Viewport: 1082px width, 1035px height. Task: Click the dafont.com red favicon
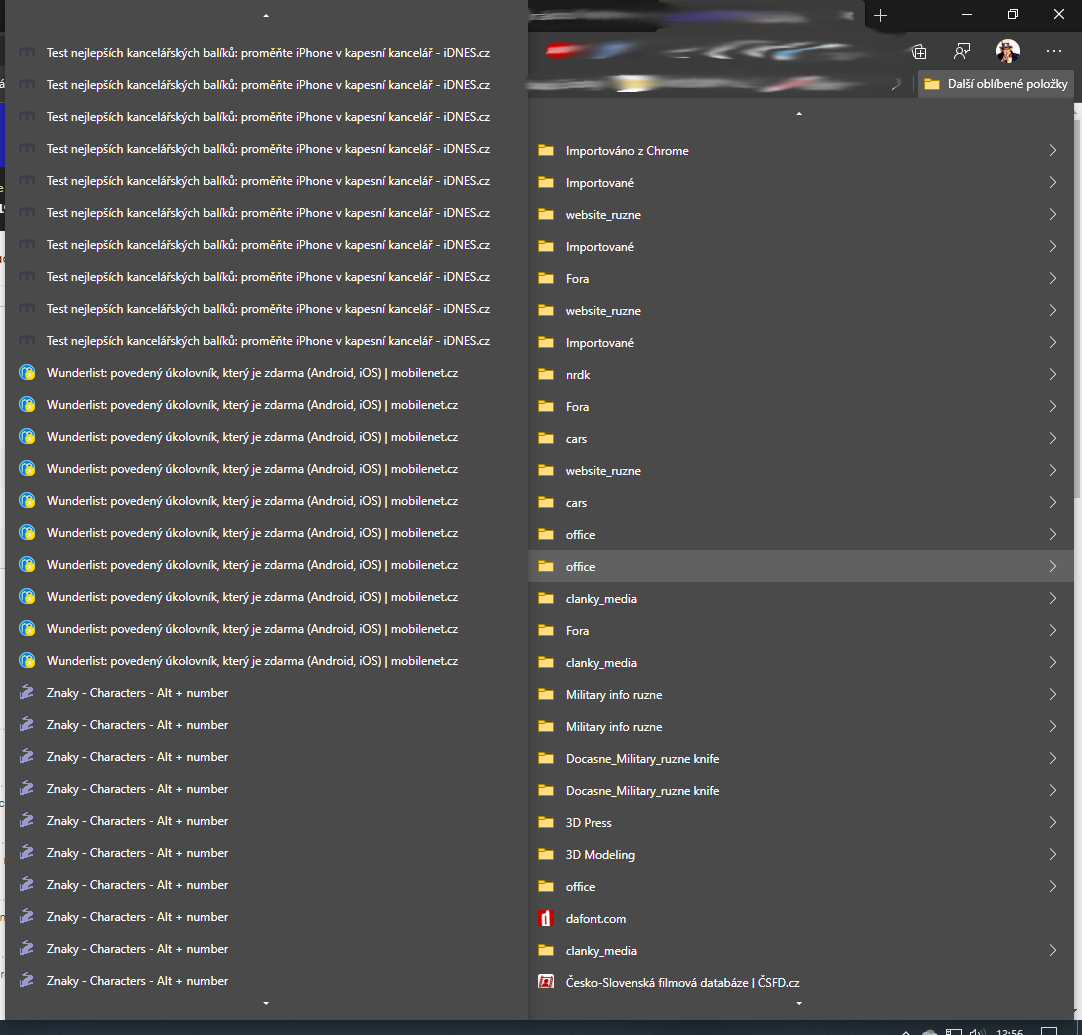tap(546, 918)
